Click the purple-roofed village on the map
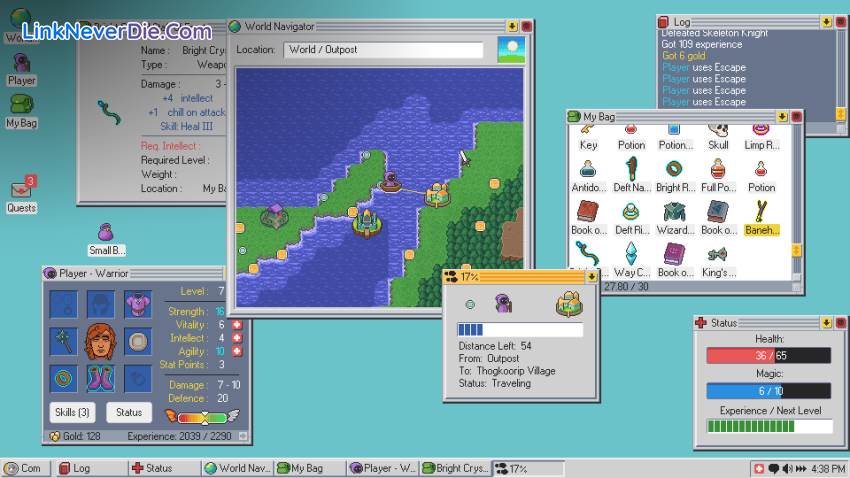This screenshot has height=478, width=850. 275,216
